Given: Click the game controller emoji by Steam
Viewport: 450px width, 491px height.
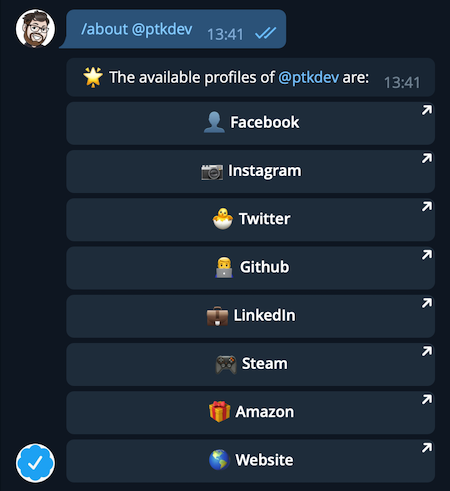Looking at the screenshot, I should [226, 364].
